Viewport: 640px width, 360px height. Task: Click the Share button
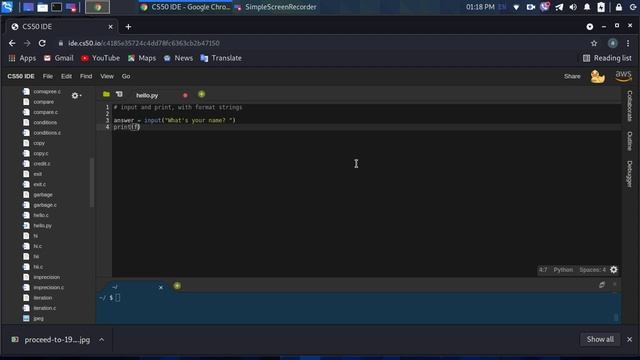[572, 76]
